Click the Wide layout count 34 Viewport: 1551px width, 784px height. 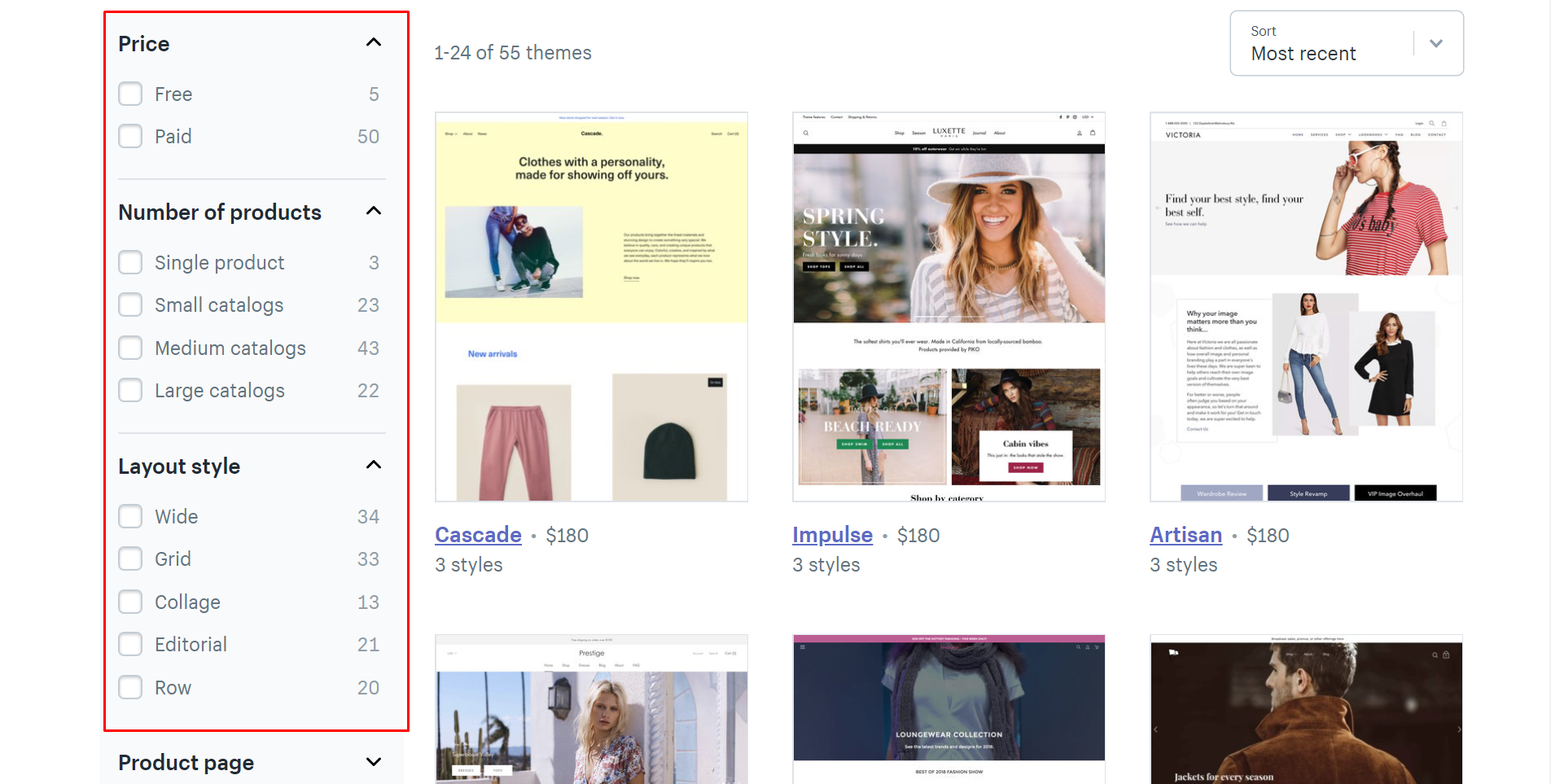click(x=368, y=517)
